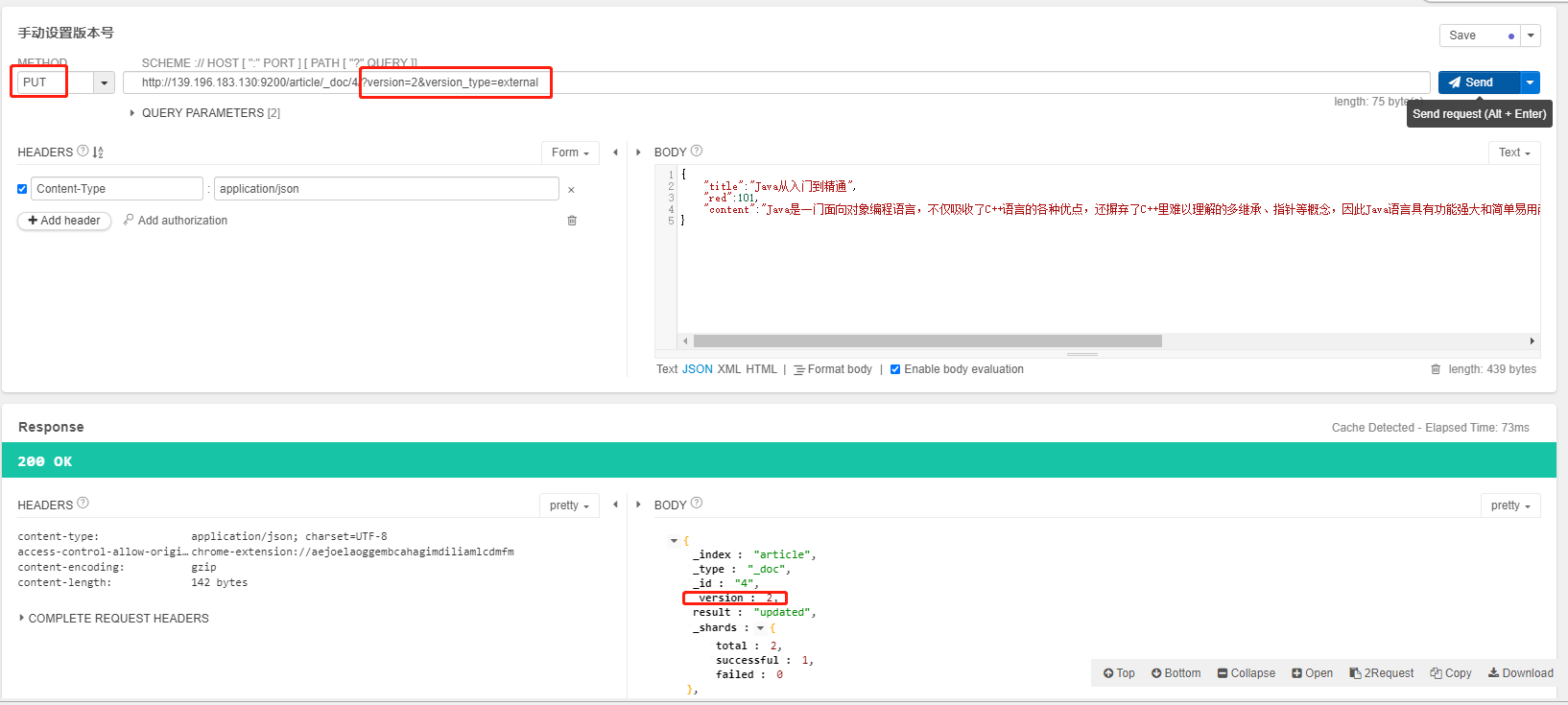Remove the Content-Type header with the x icon
The height and width of the screenshot is (705, 1568).
click(x=571, y=190)
